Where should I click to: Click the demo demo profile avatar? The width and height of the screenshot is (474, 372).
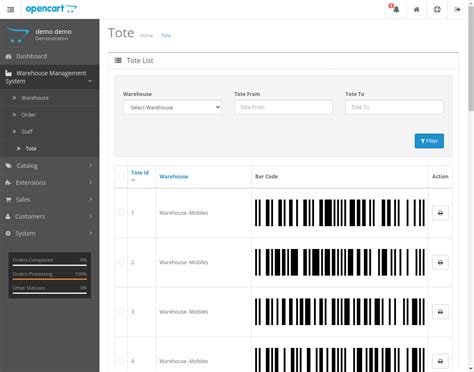(x=17, y=35)
